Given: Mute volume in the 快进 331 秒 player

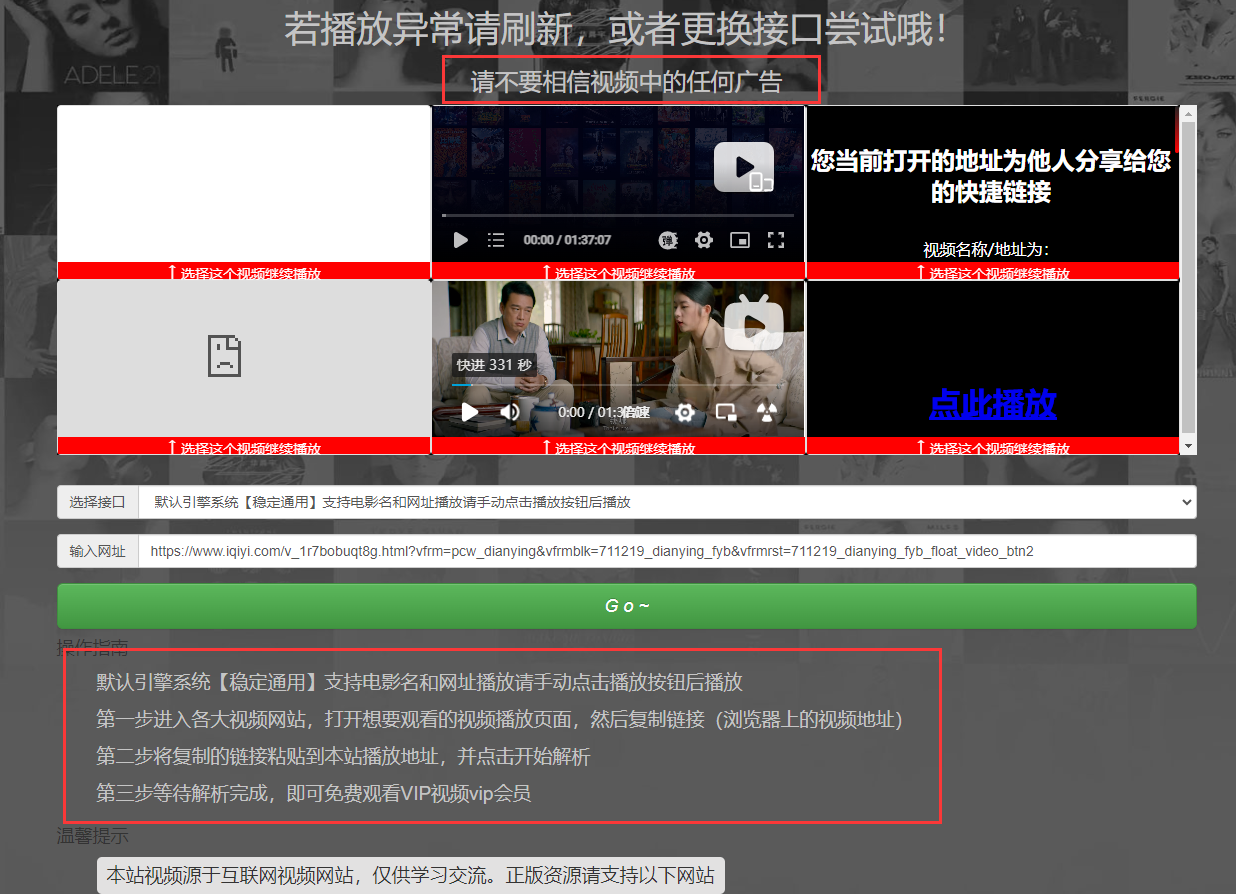Looking at the screenshot, I should [x=510, y=412].
